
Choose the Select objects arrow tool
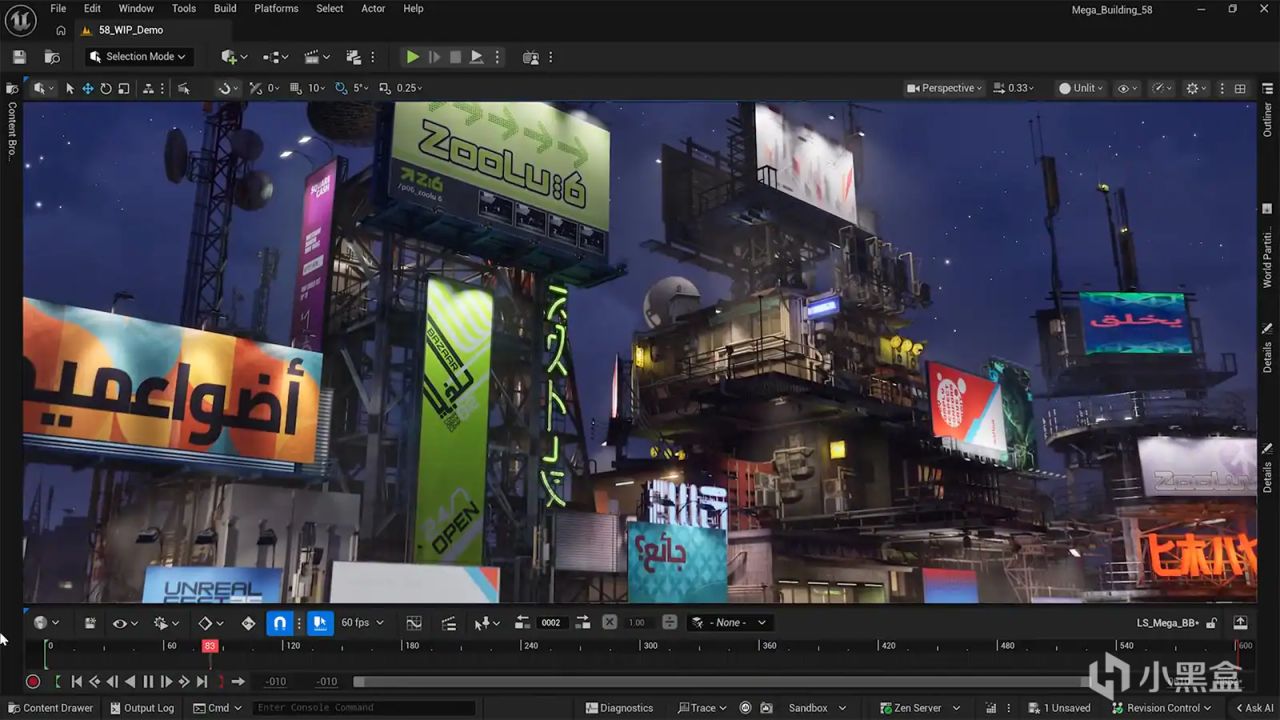pos(70,88)
